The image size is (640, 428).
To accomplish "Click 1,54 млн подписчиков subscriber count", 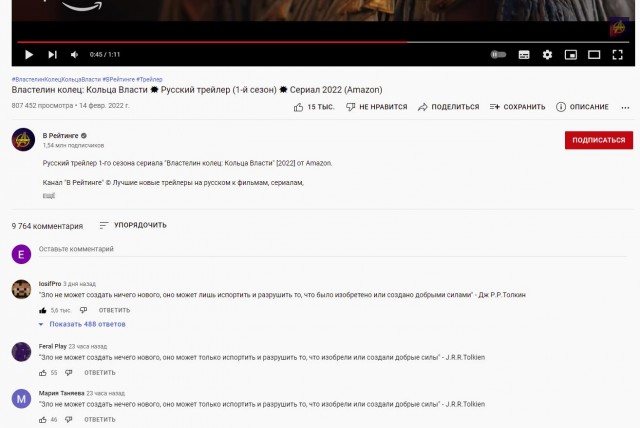I will point(73,145).
